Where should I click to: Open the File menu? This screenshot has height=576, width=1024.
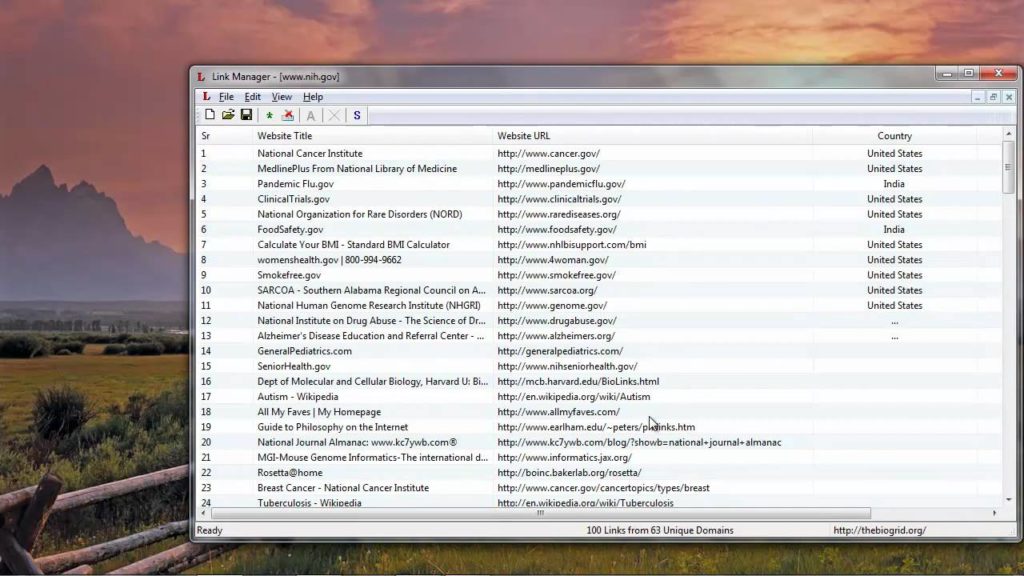coord(226,97)
